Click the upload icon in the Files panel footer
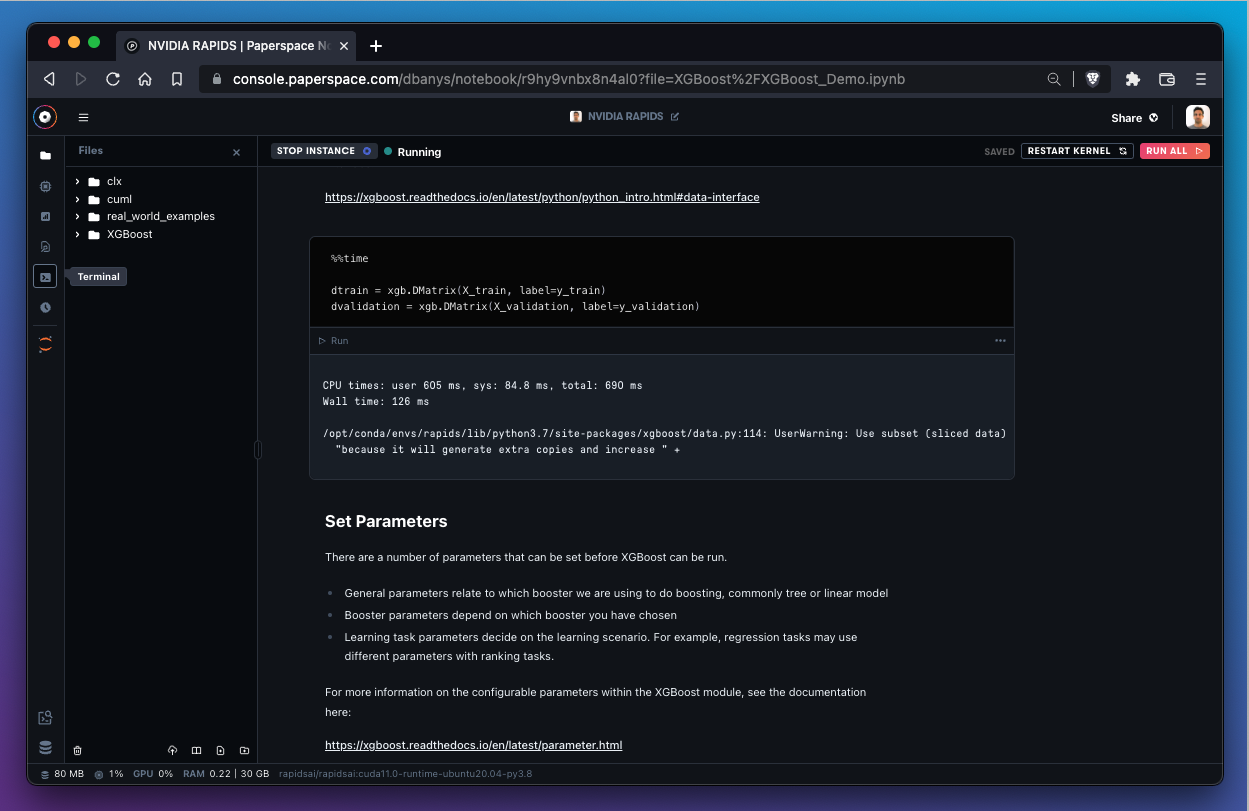 pyautogui.click(x=172, y=750)
